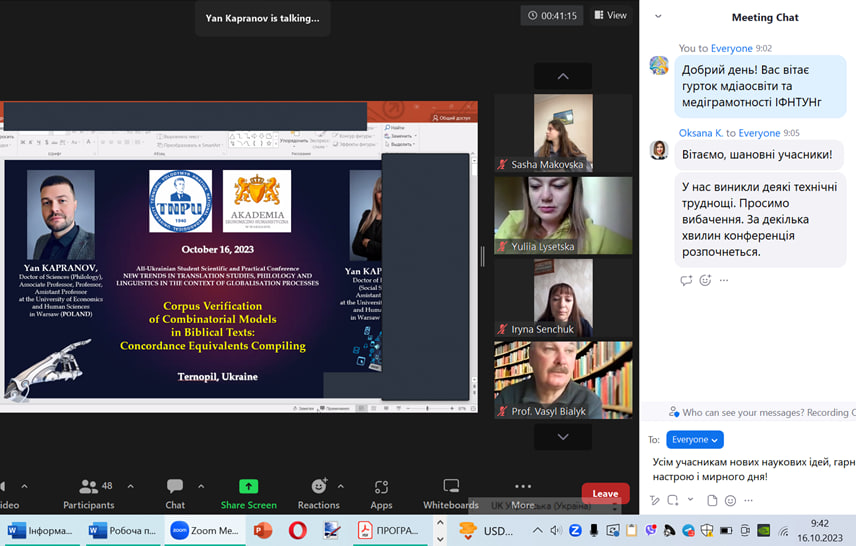
Task: Add emoji reaction to Oksana's message
Action: click(x=705, y=281)
